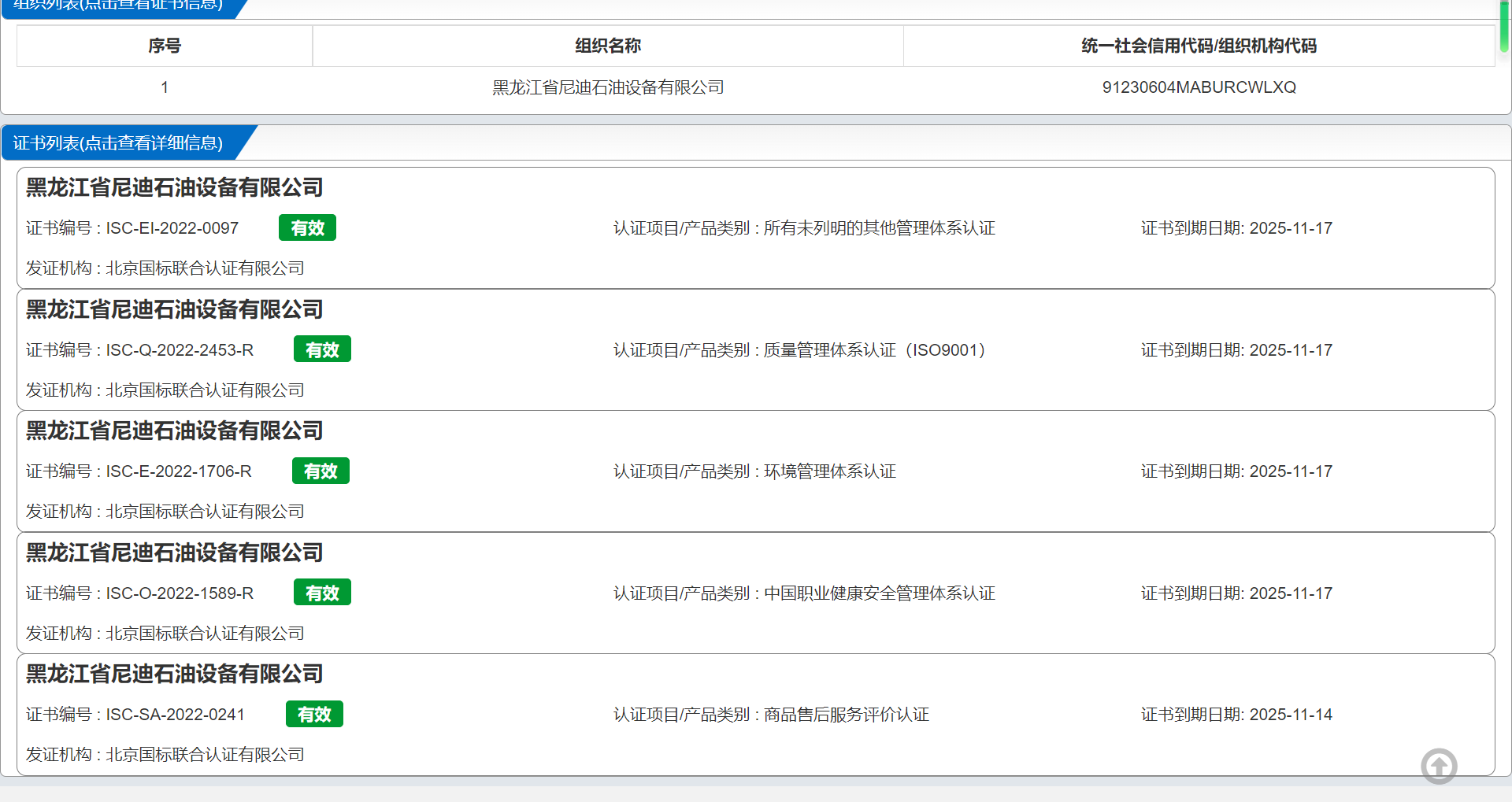
Task: Click 环境管理体系认证 category text
Action: click(x=830, y=471)
